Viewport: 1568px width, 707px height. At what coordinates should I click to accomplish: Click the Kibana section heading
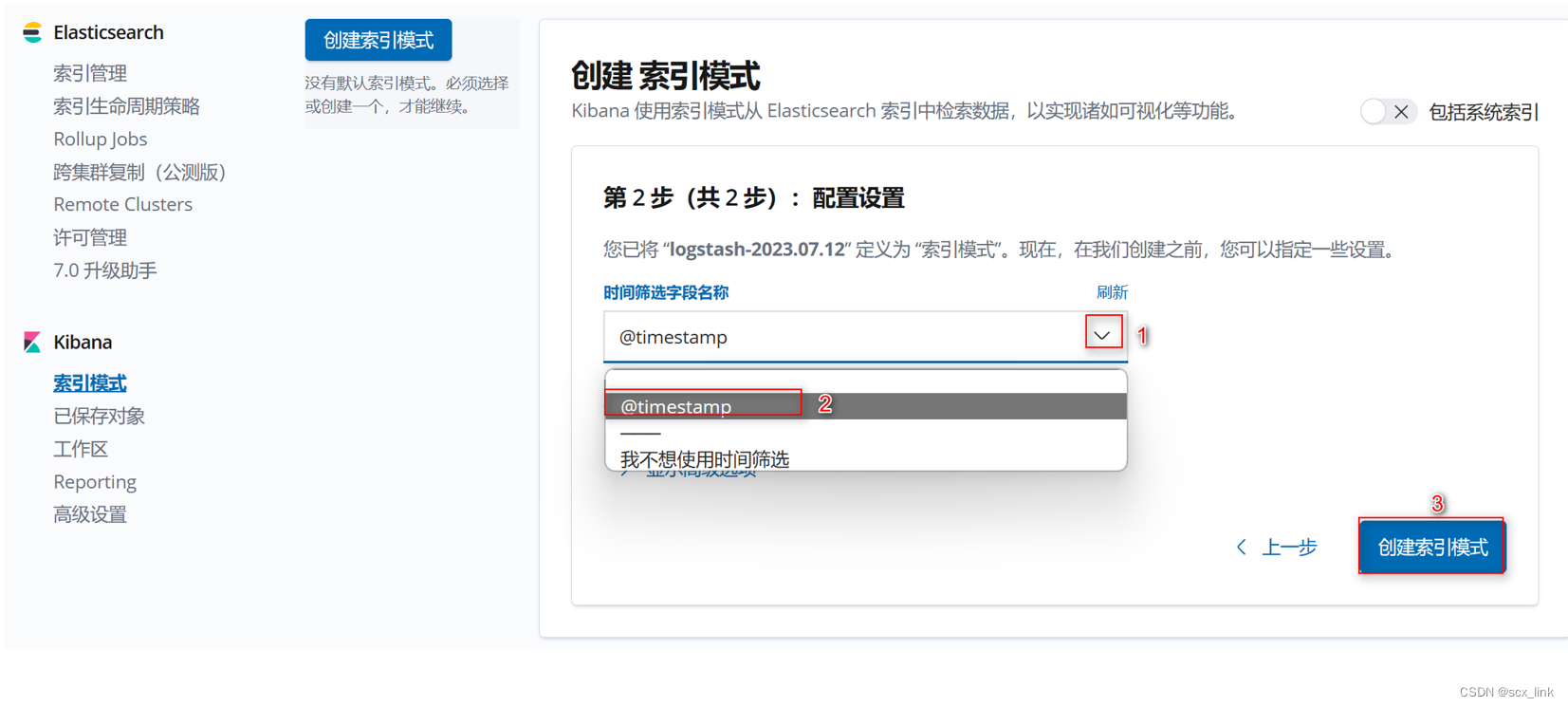[83, 342]
